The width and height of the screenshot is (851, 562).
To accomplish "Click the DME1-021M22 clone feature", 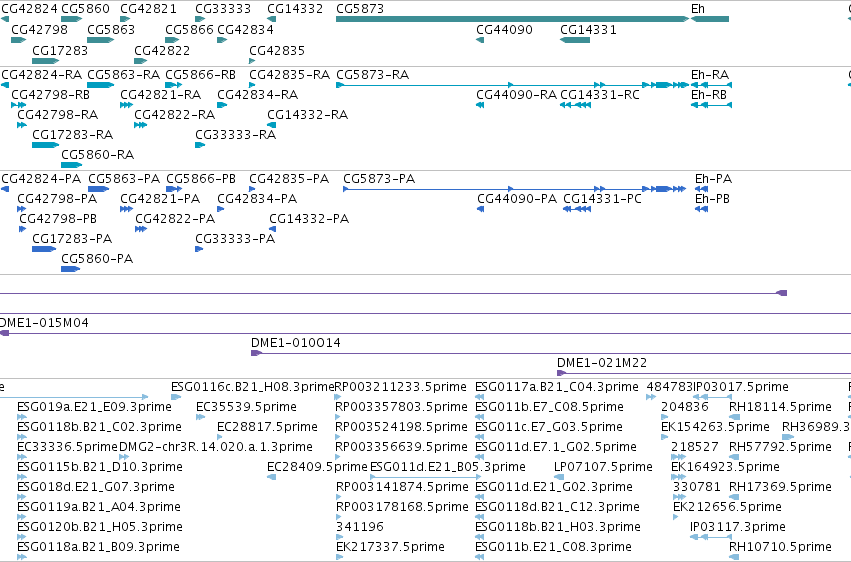I will click(x=704, y=373).
